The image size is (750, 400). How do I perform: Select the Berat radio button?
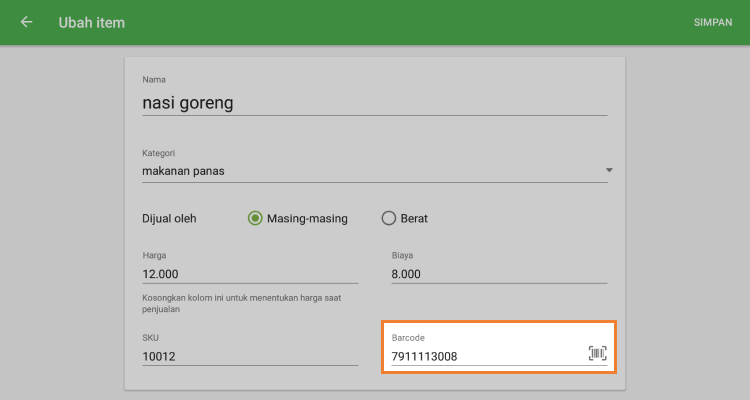[388, 218]
